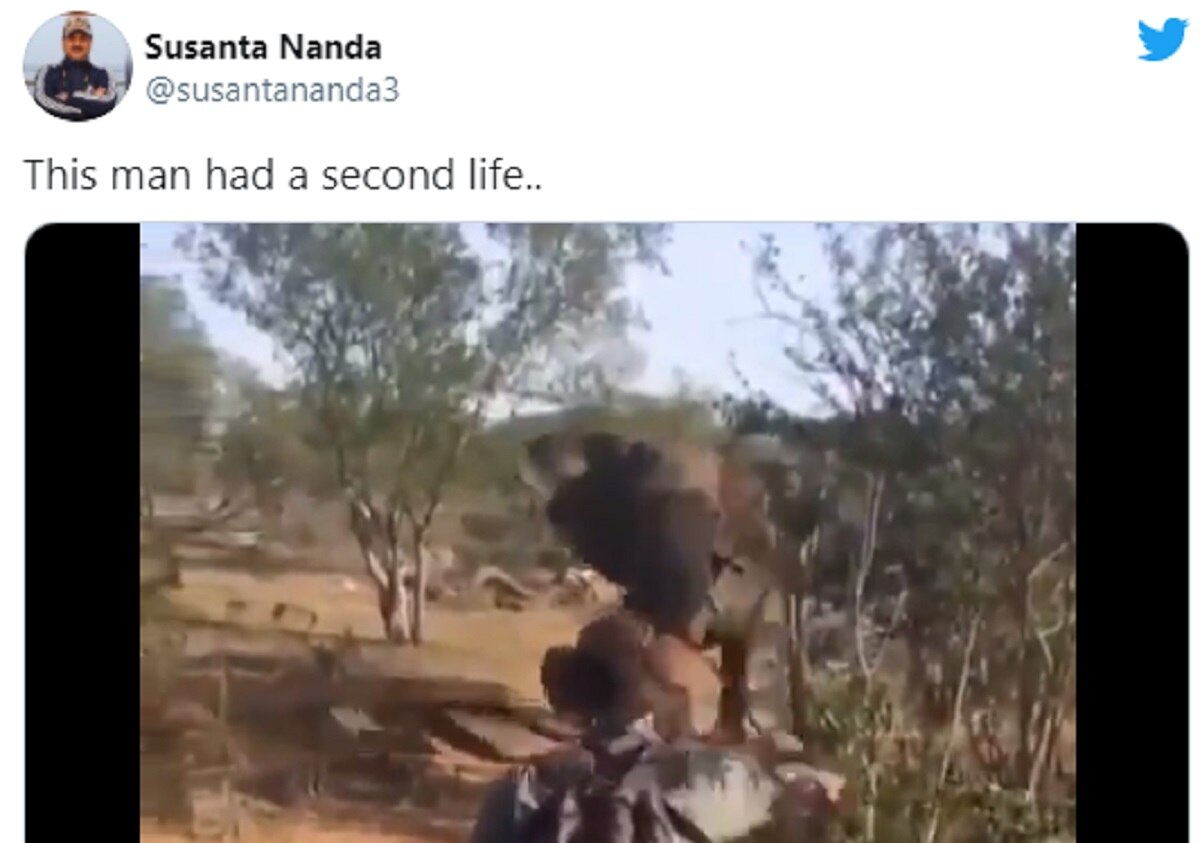The image size is (1200, 843).
Task: Click the word "This" starting the tweet
Action: (58, 175)
